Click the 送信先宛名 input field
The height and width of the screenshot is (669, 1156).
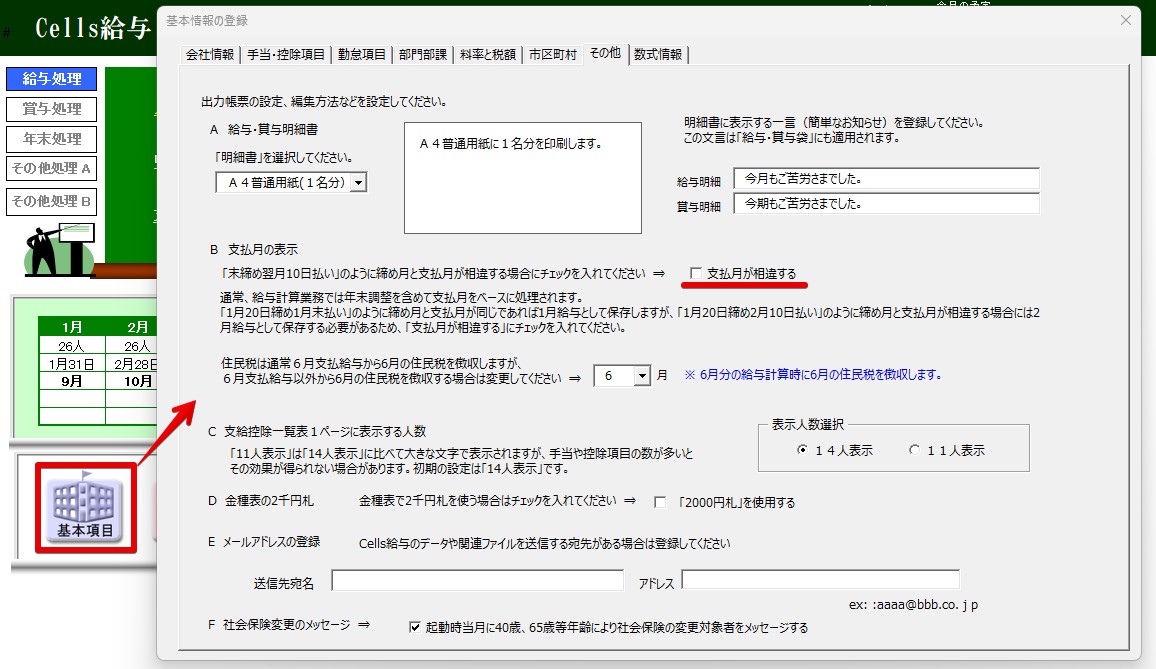pyautogui.click(x=478, y=580)
